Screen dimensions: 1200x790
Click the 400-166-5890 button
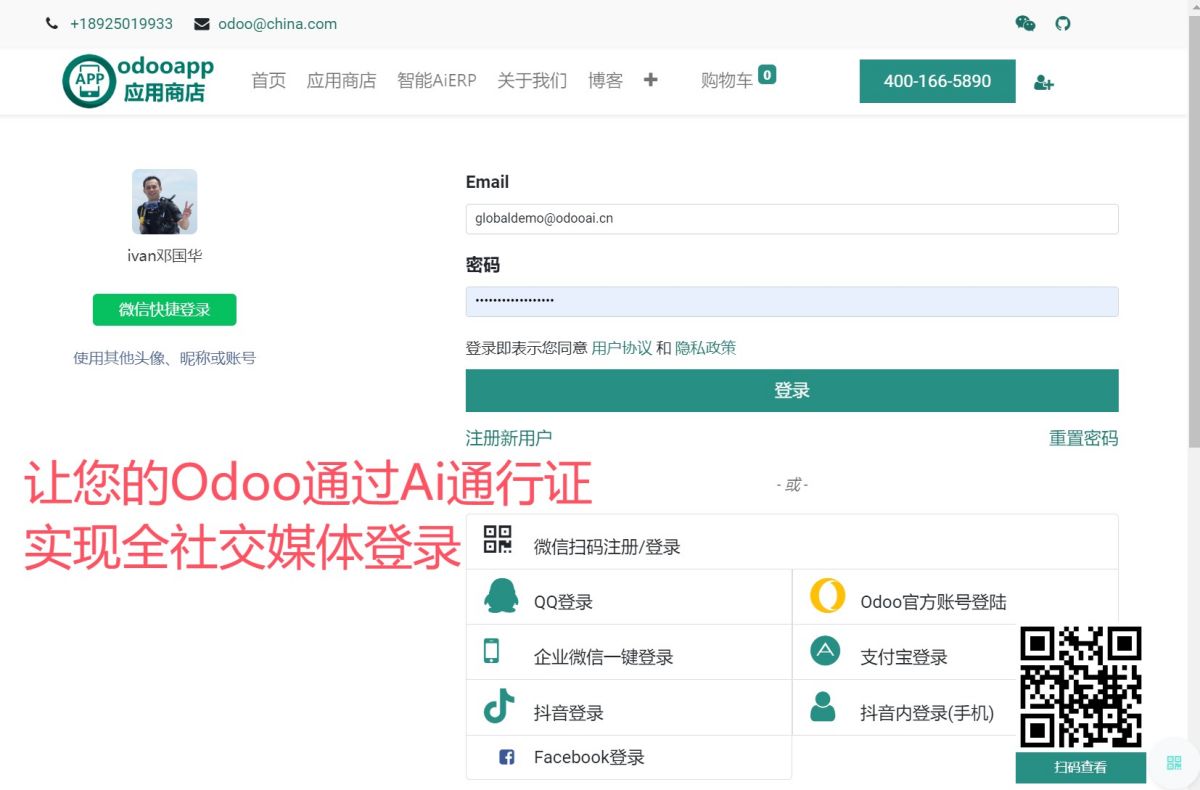tap(937, 81)
